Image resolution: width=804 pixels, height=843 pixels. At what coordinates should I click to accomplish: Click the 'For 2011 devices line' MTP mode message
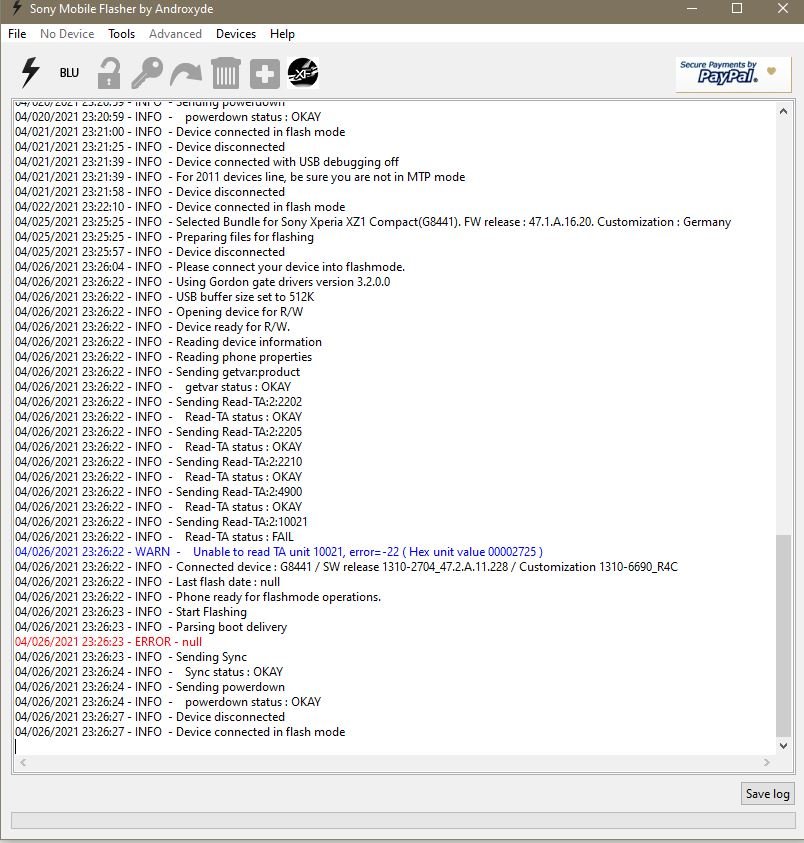coord(240,176)
